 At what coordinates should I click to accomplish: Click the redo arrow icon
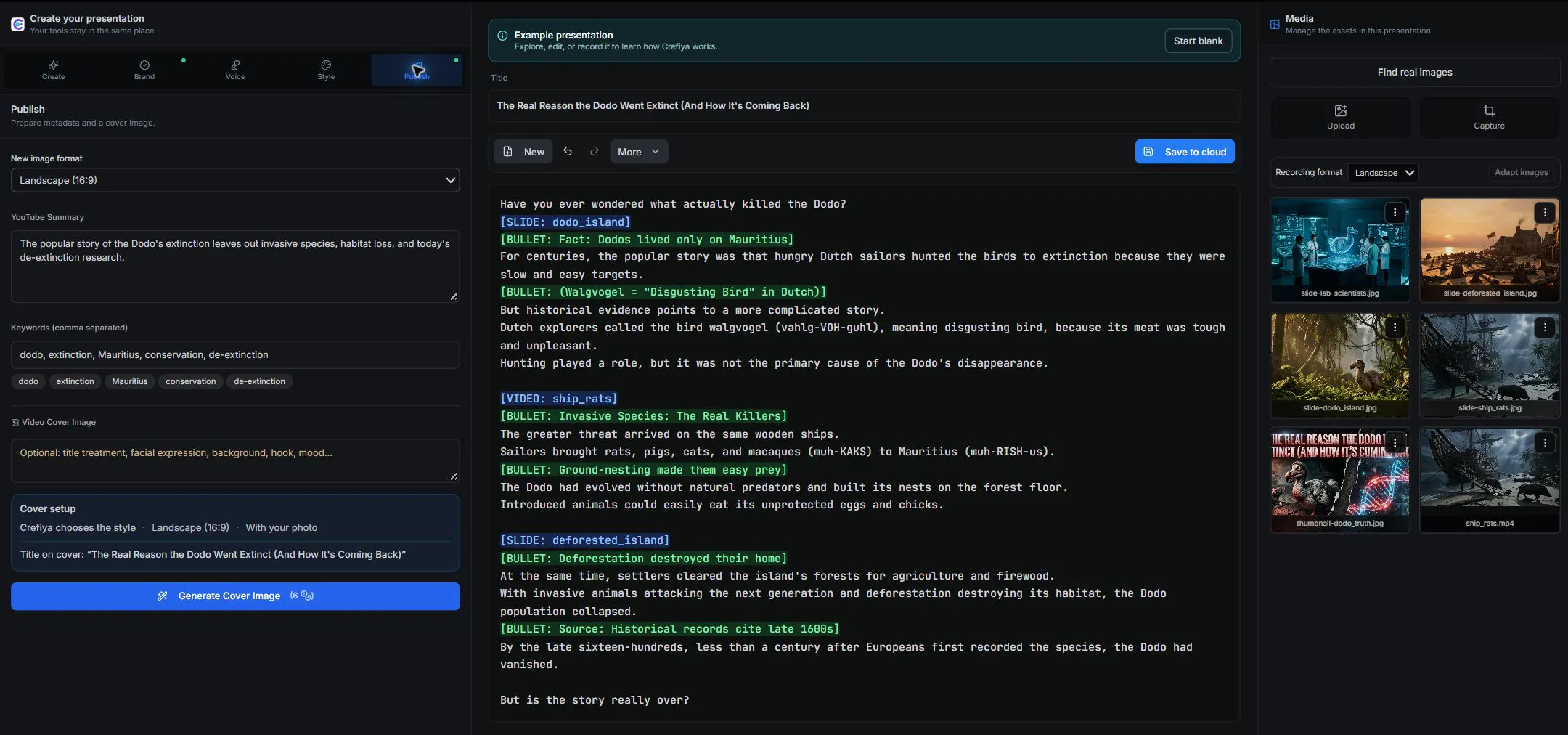[x=595, y=152]
